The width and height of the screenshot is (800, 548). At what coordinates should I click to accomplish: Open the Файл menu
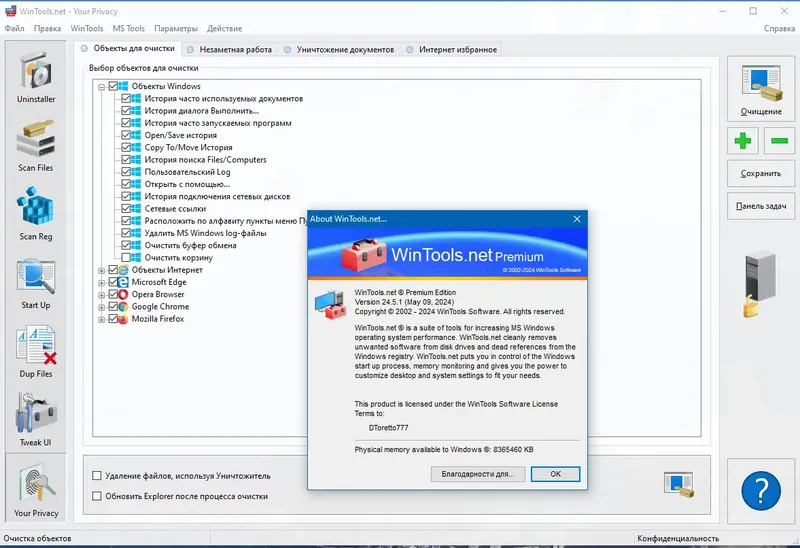click(x=14, y=29)
